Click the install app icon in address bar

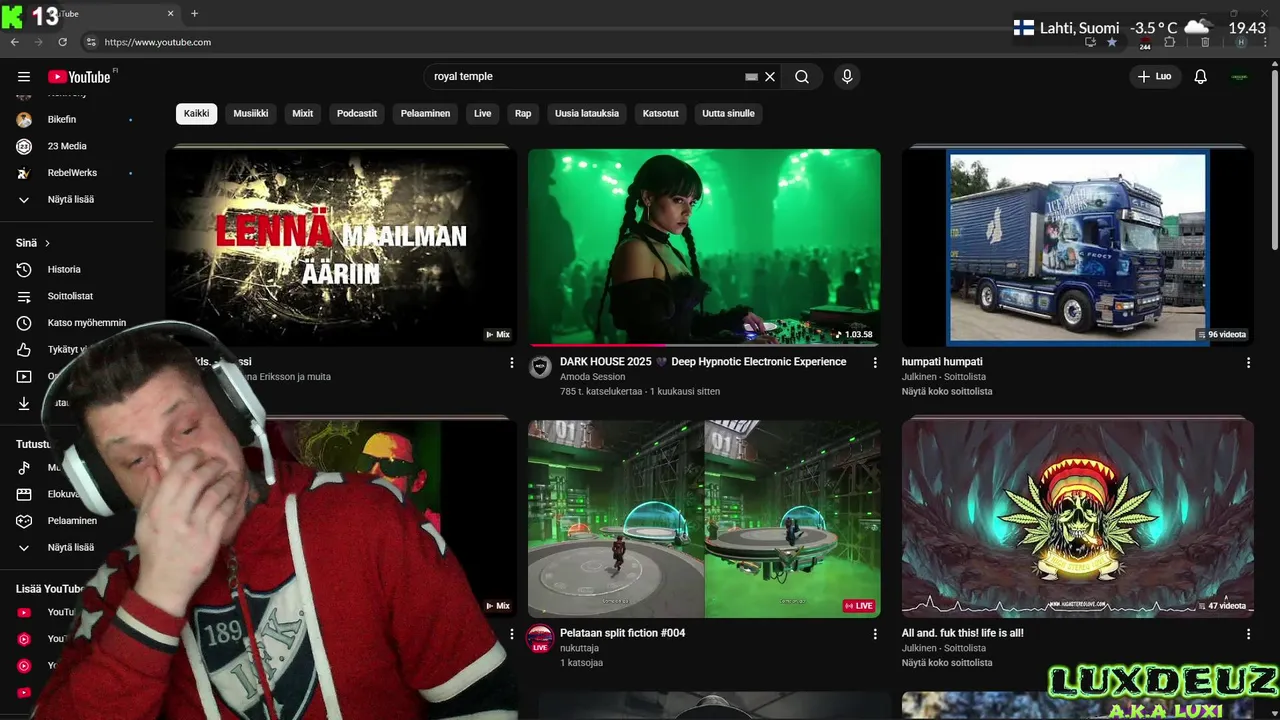click(1090, 42)
